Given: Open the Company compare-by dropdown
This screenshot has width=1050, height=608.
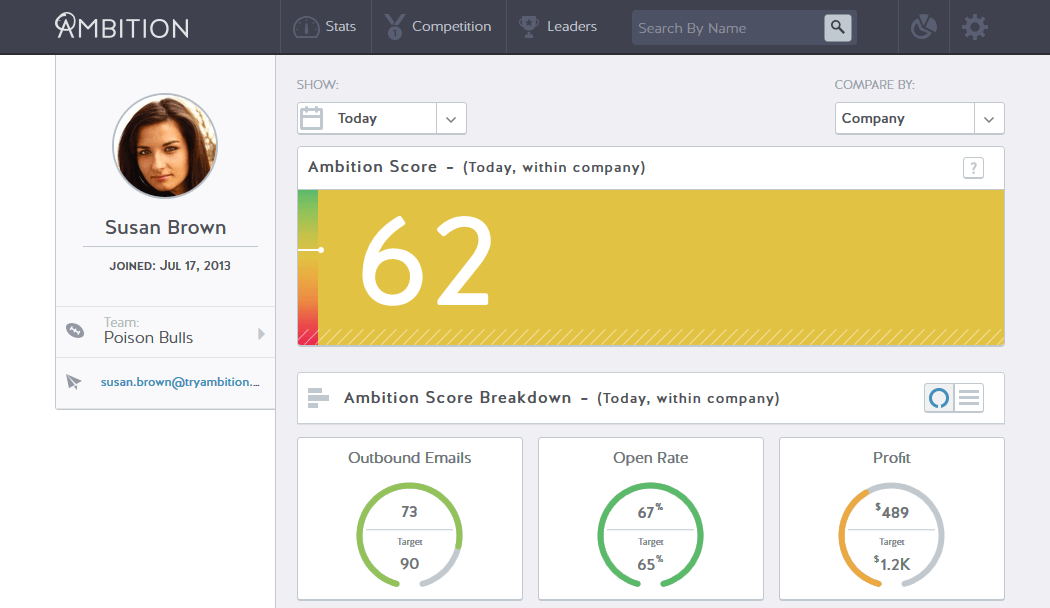Looking at the screenshot, I should coord(919,119).
